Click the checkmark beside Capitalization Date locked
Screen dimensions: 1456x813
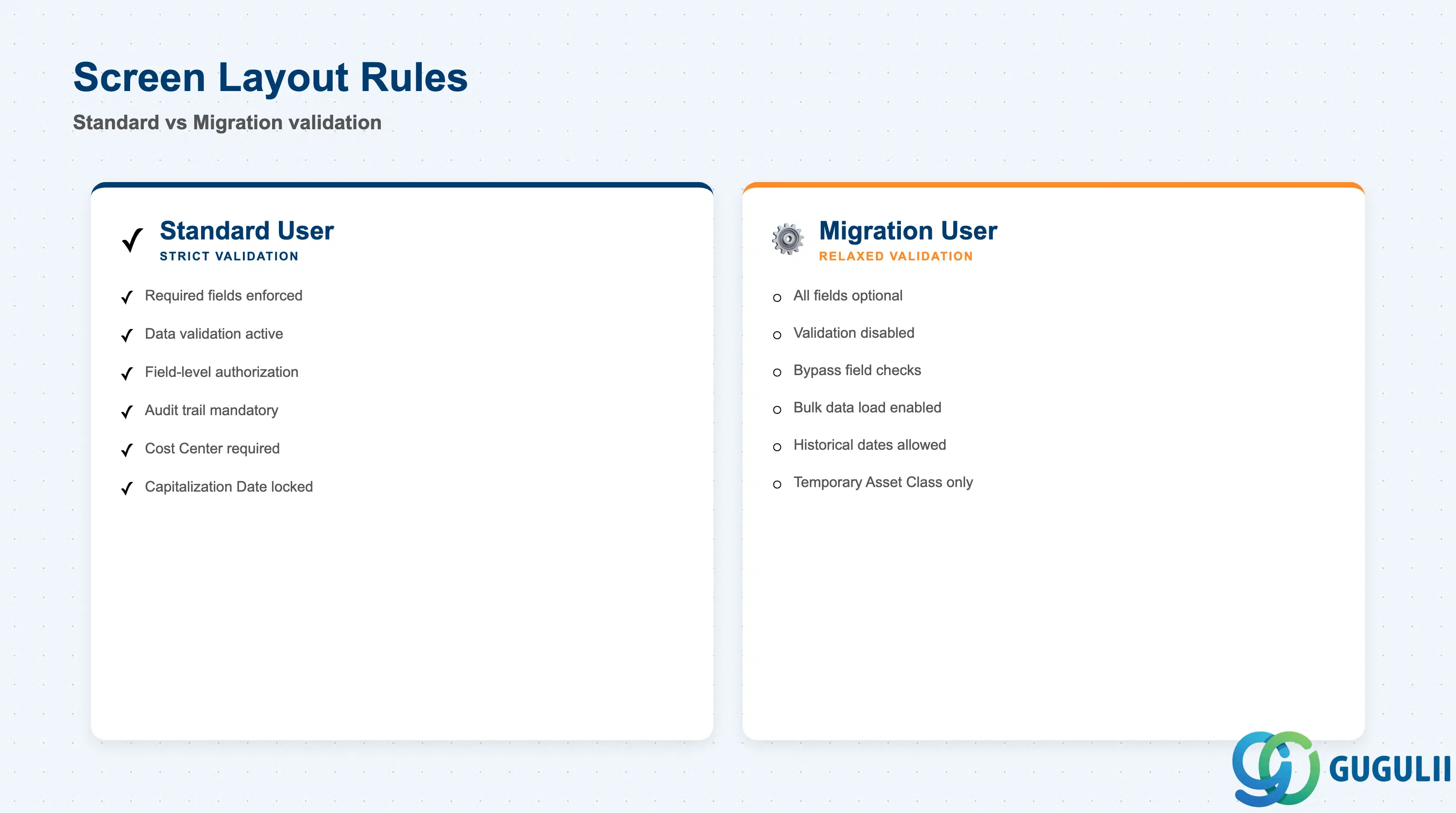pos(127,488)
